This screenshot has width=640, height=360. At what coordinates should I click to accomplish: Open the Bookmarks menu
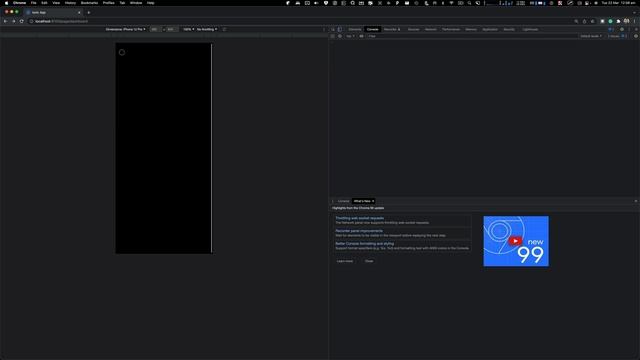tap(89, 3)
